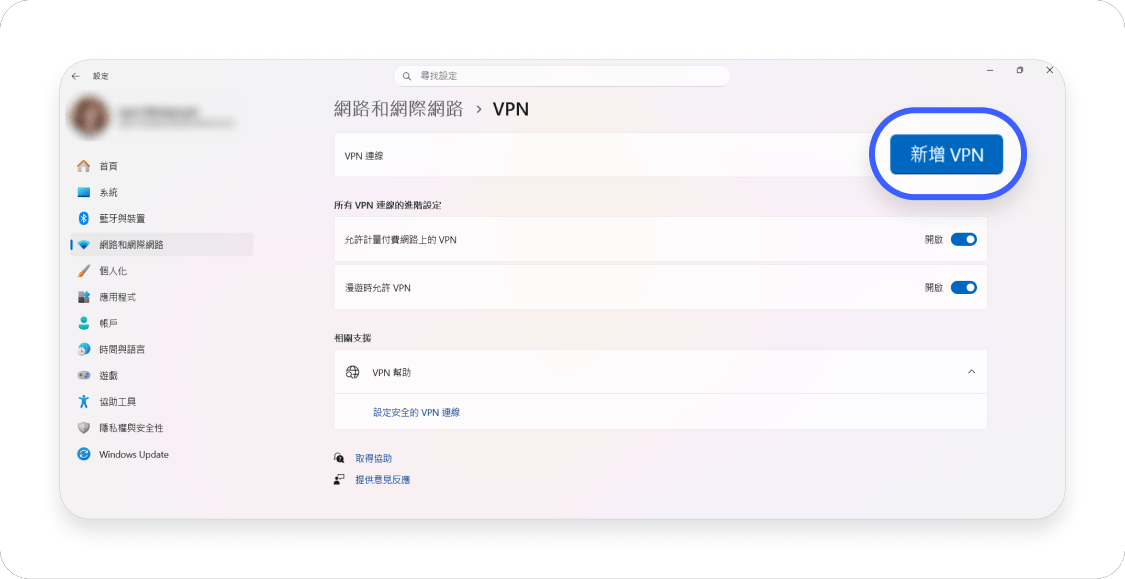
Task: Click the 個人化 paintbrush icon
Action: tap(84, 271)
